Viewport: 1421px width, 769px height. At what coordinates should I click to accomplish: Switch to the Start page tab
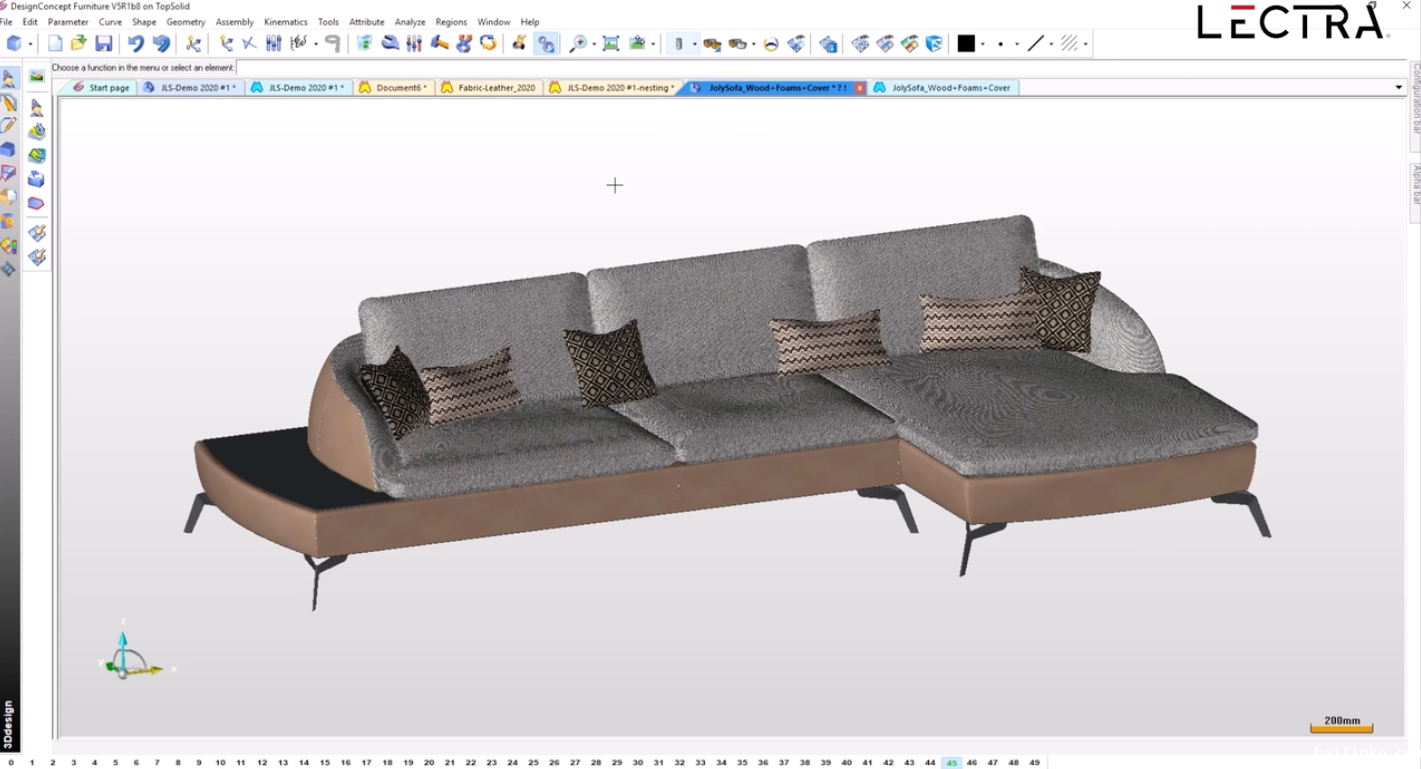[108, 88]
